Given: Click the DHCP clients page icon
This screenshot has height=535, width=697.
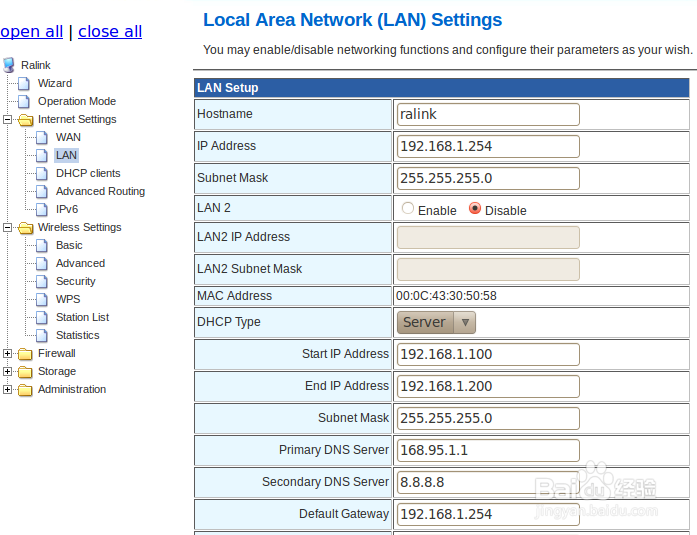Looking at the screenshot, I should [42, 173].
